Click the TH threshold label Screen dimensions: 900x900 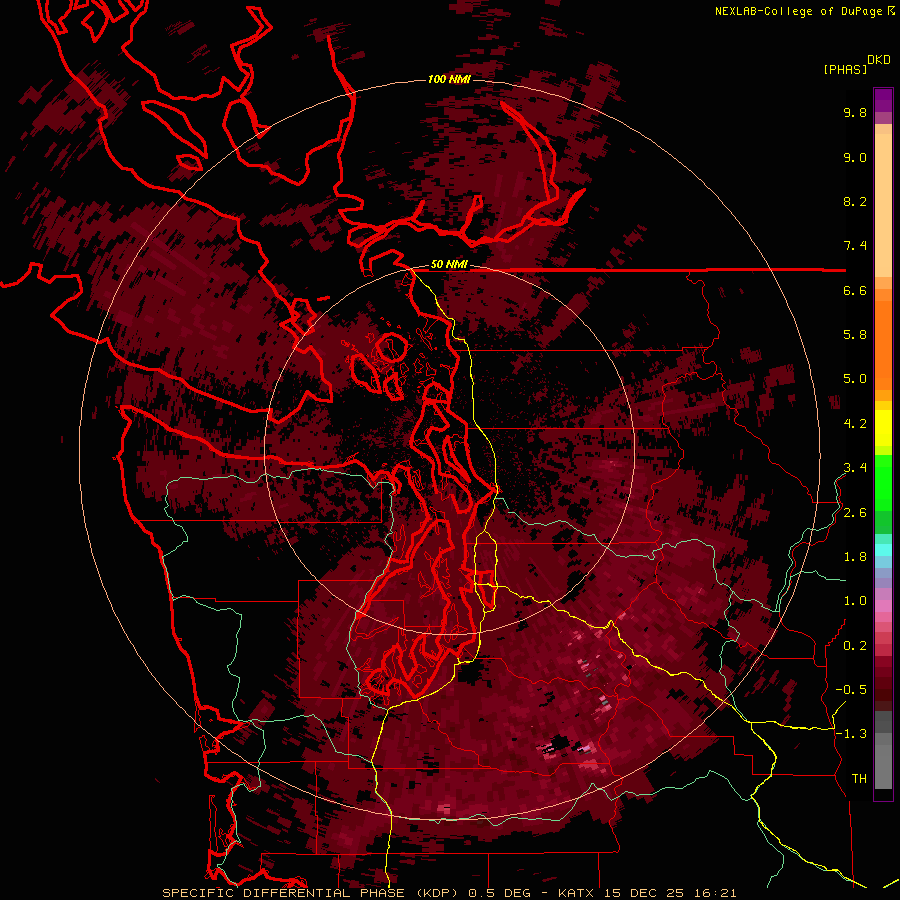(859, 779)
